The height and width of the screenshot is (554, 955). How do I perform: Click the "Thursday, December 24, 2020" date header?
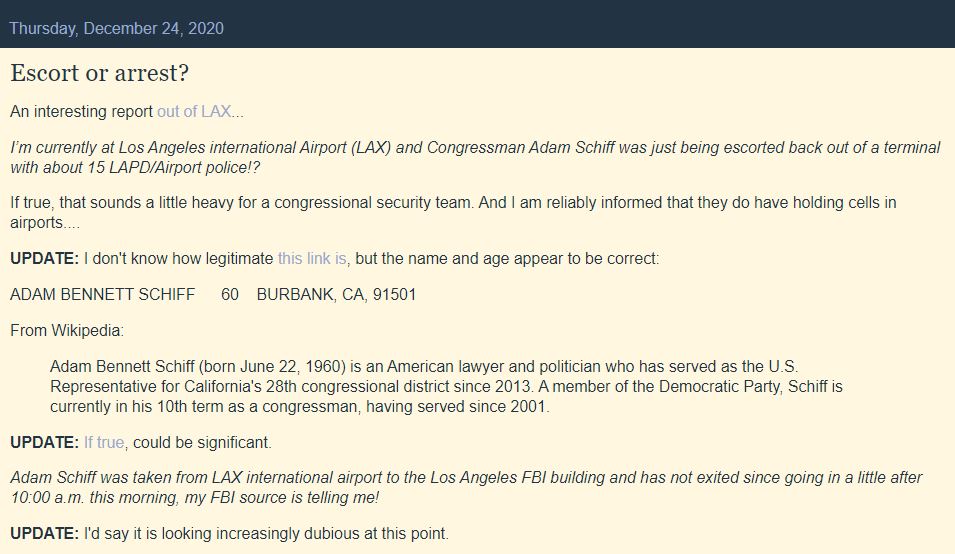click(117, 29)
